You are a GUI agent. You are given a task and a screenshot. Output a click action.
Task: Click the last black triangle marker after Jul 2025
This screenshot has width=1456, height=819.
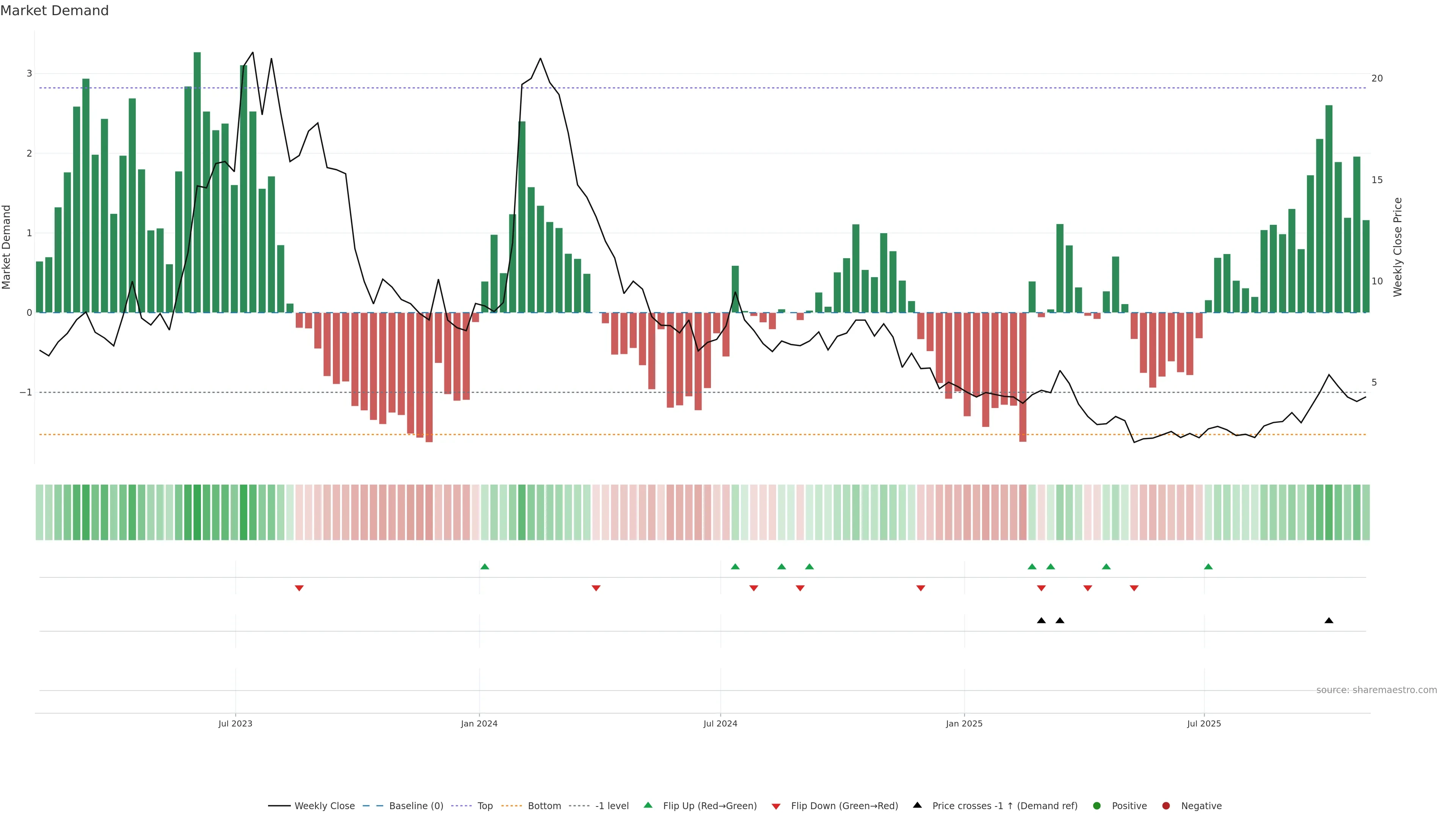tap(1329, 621)
